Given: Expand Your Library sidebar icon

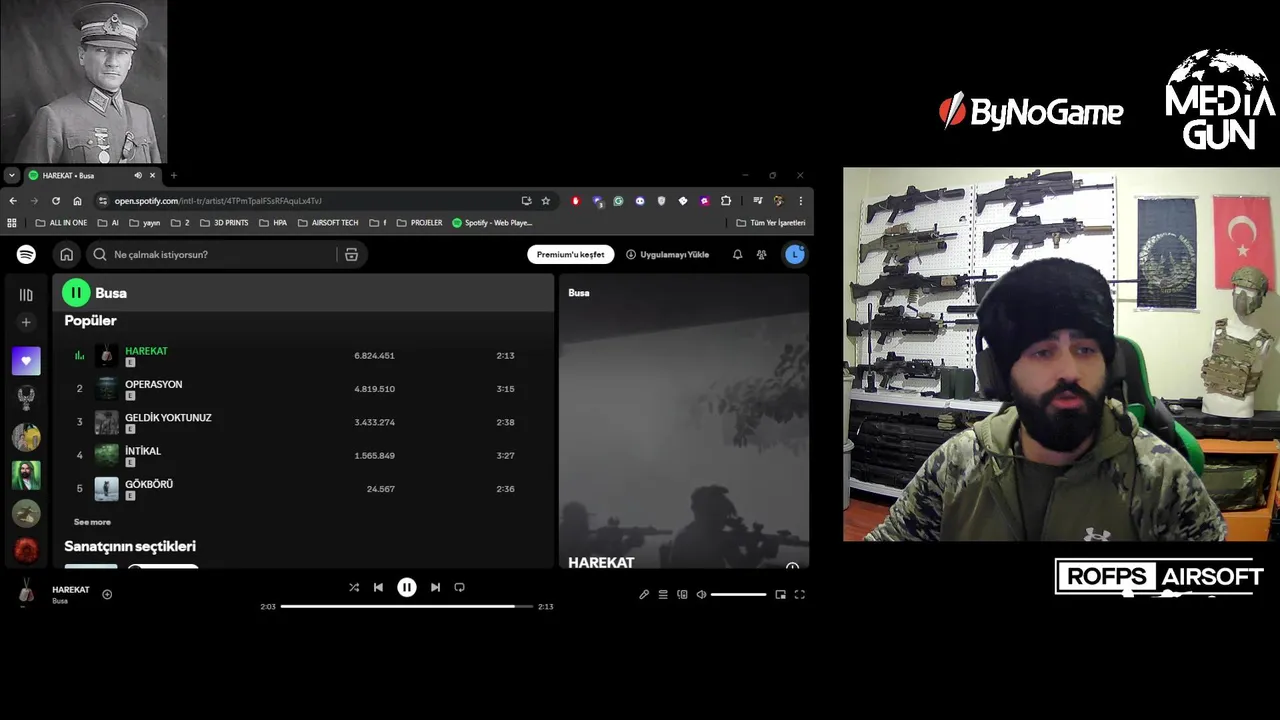Looking at the screenshot, I should [x=26, y=295].
